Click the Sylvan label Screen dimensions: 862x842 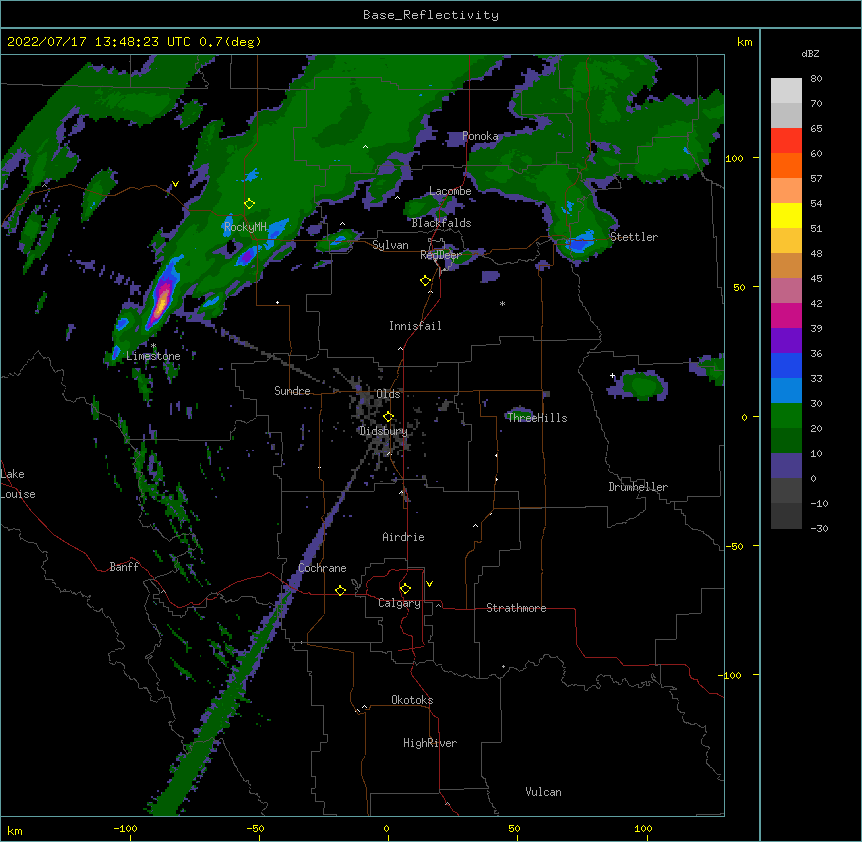click(390, 245)
